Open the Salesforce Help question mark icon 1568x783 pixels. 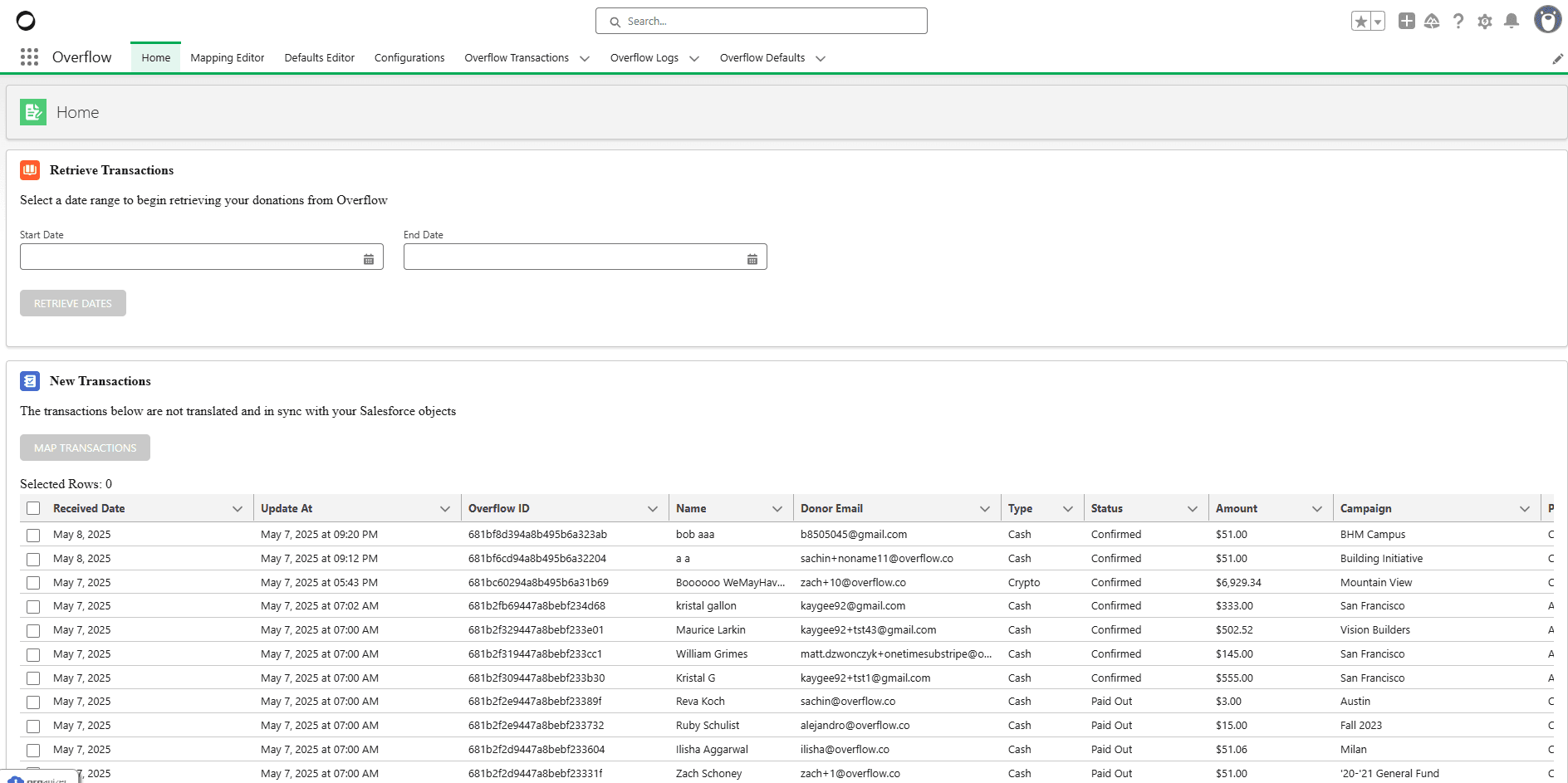click(1458, 21)
